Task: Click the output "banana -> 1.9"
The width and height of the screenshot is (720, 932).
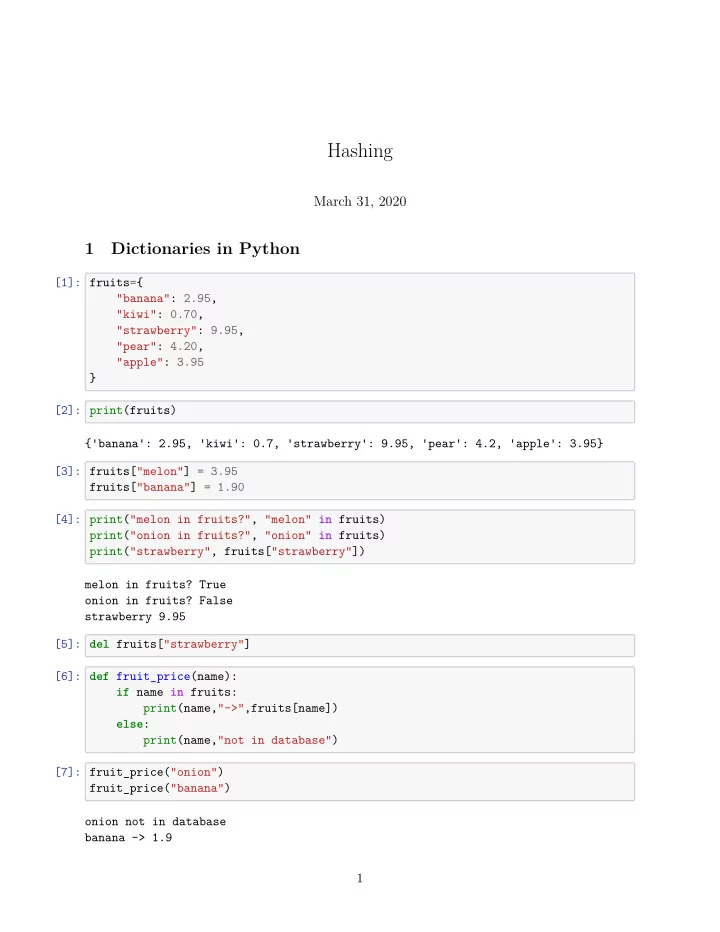Action: [128, 838]
